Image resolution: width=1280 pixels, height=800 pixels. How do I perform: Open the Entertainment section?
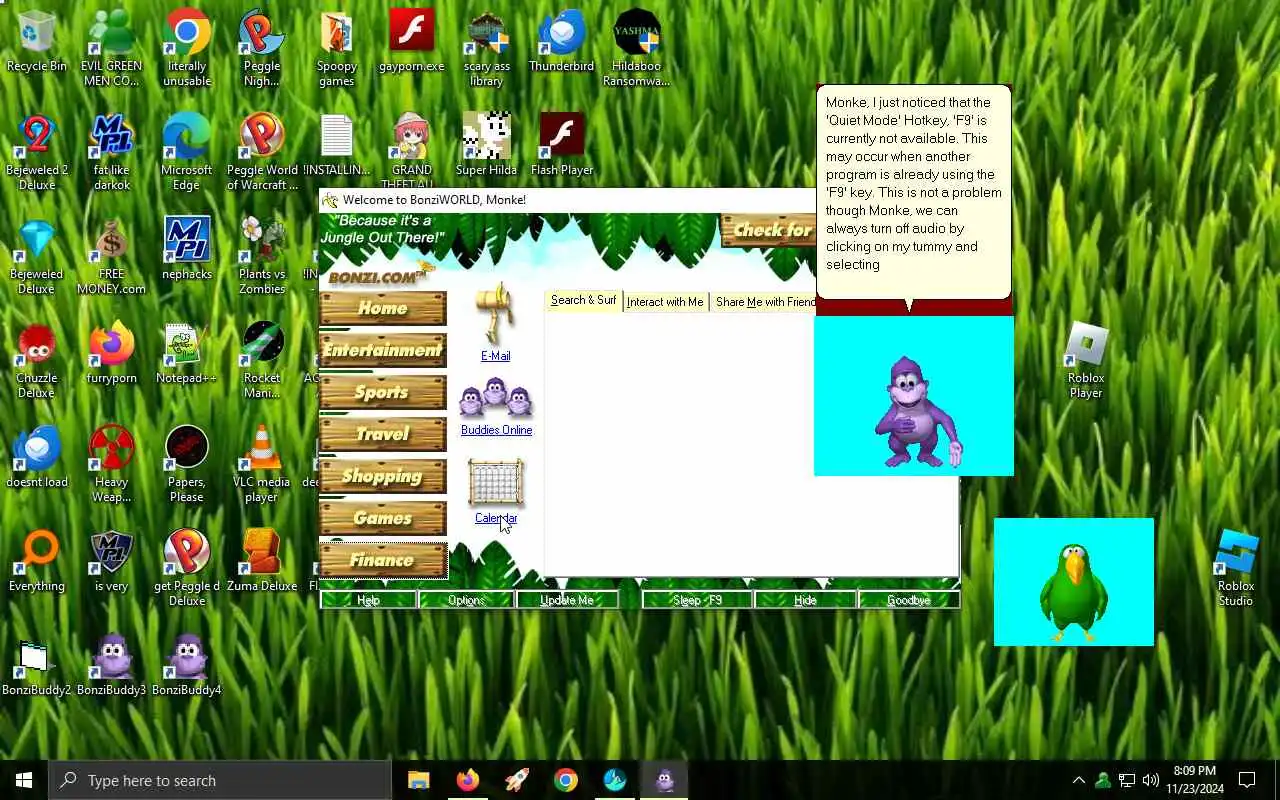click(382, 350)
